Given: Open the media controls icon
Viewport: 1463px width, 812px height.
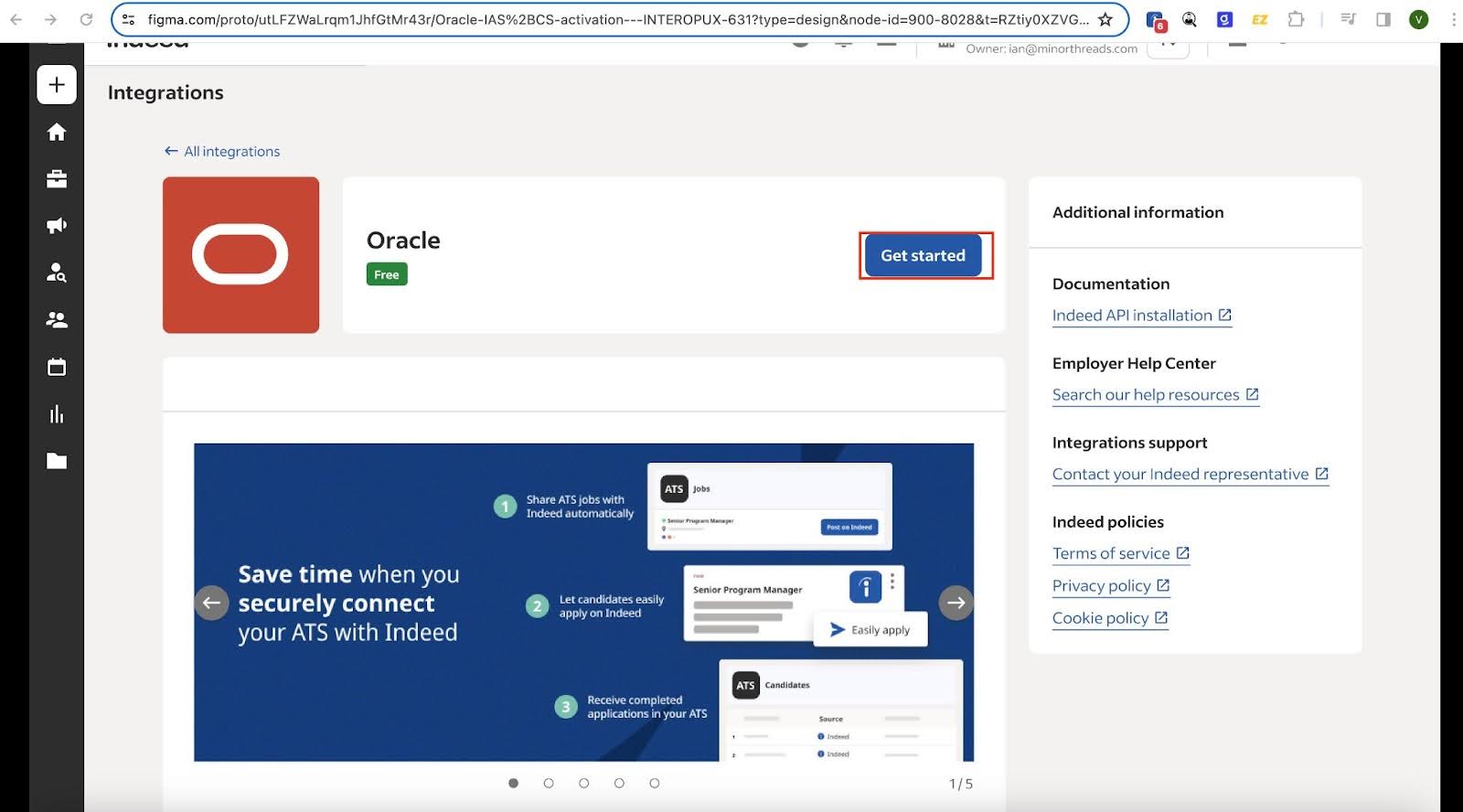Looking at the screenshot, I should (x=1348, y=19).
